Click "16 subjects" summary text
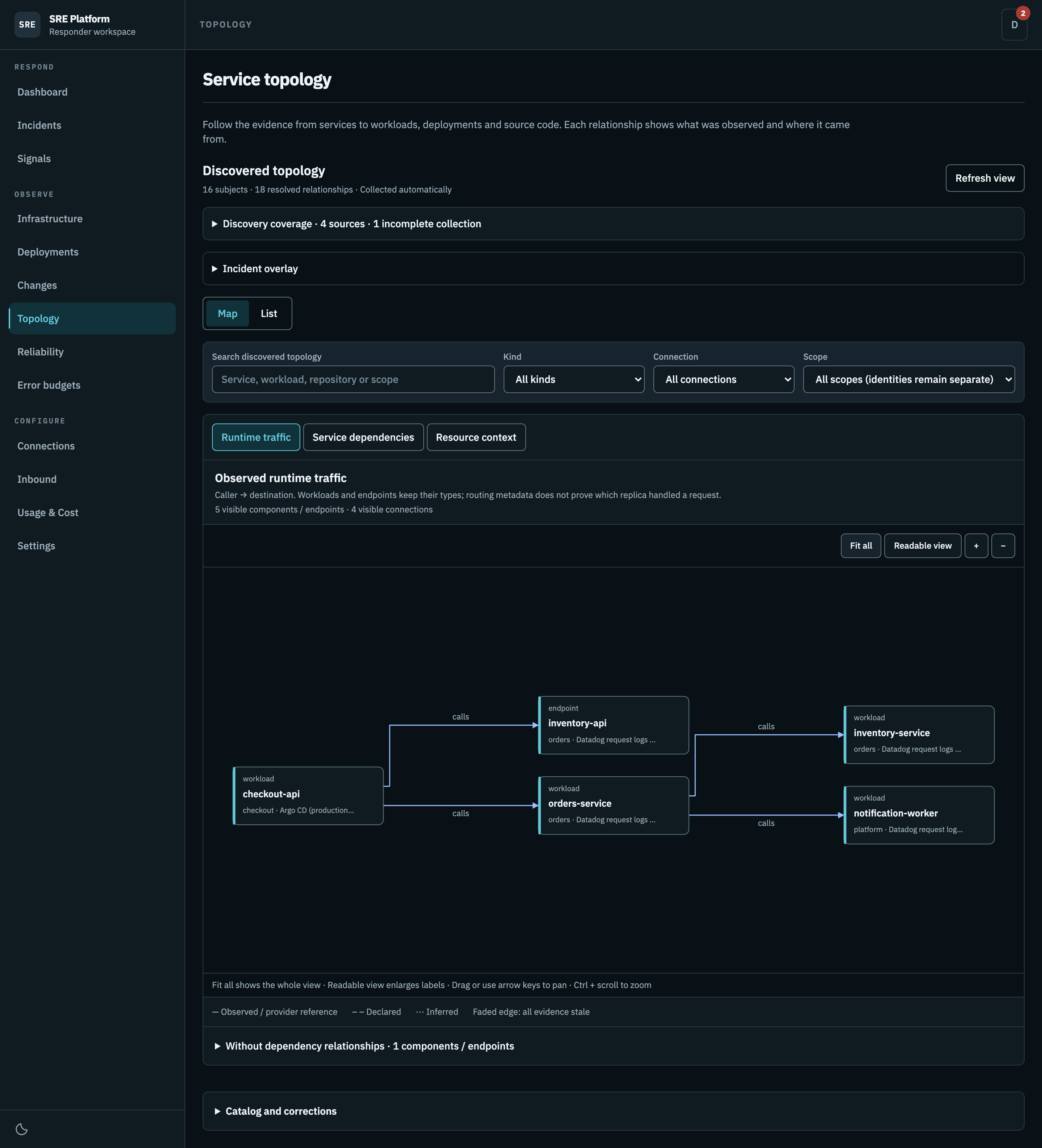This screenshot has width=1042, height=1148. click(x=225, y=190)
